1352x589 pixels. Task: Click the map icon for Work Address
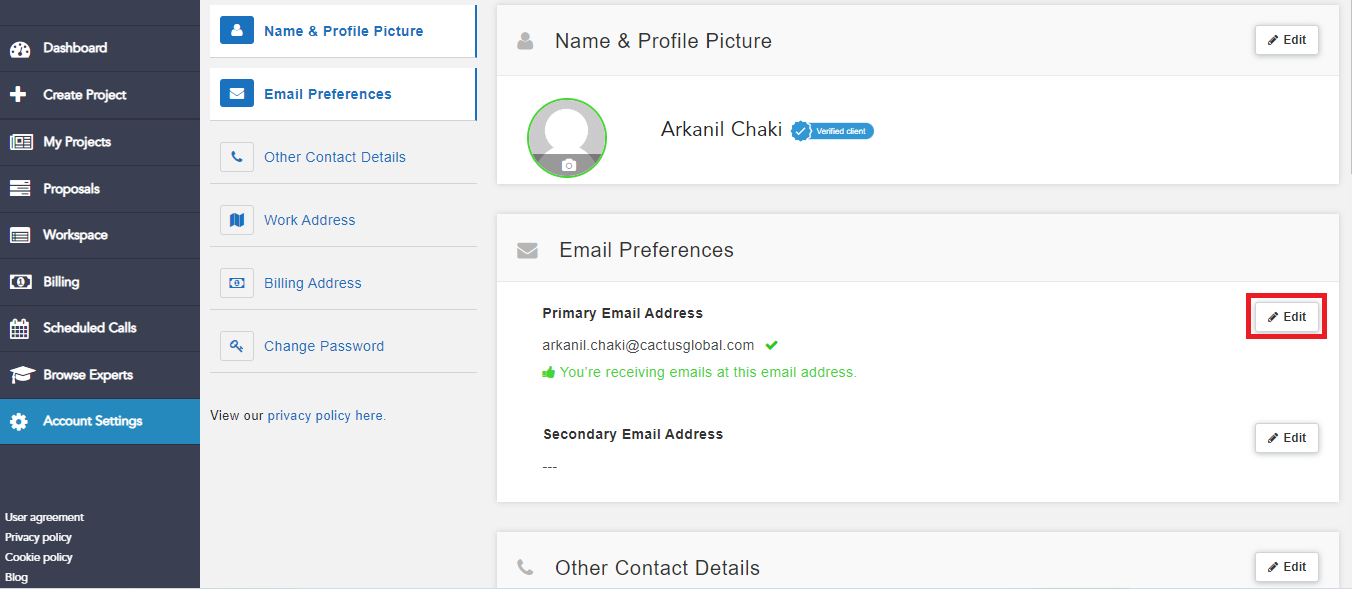[237, 220]
